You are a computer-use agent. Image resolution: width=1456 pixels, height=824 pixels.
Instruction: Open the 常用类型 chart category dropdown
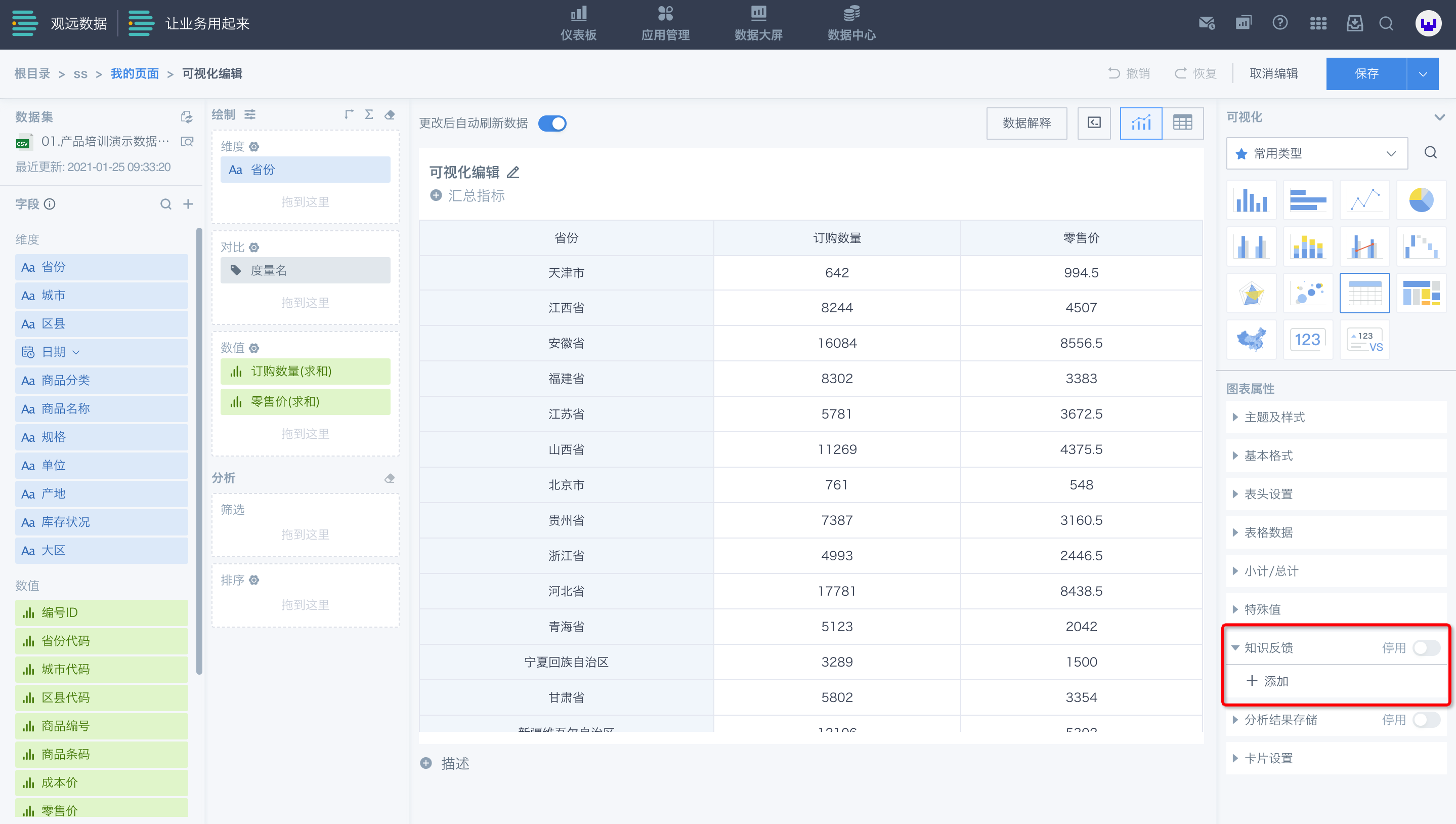pos(1316,153)
